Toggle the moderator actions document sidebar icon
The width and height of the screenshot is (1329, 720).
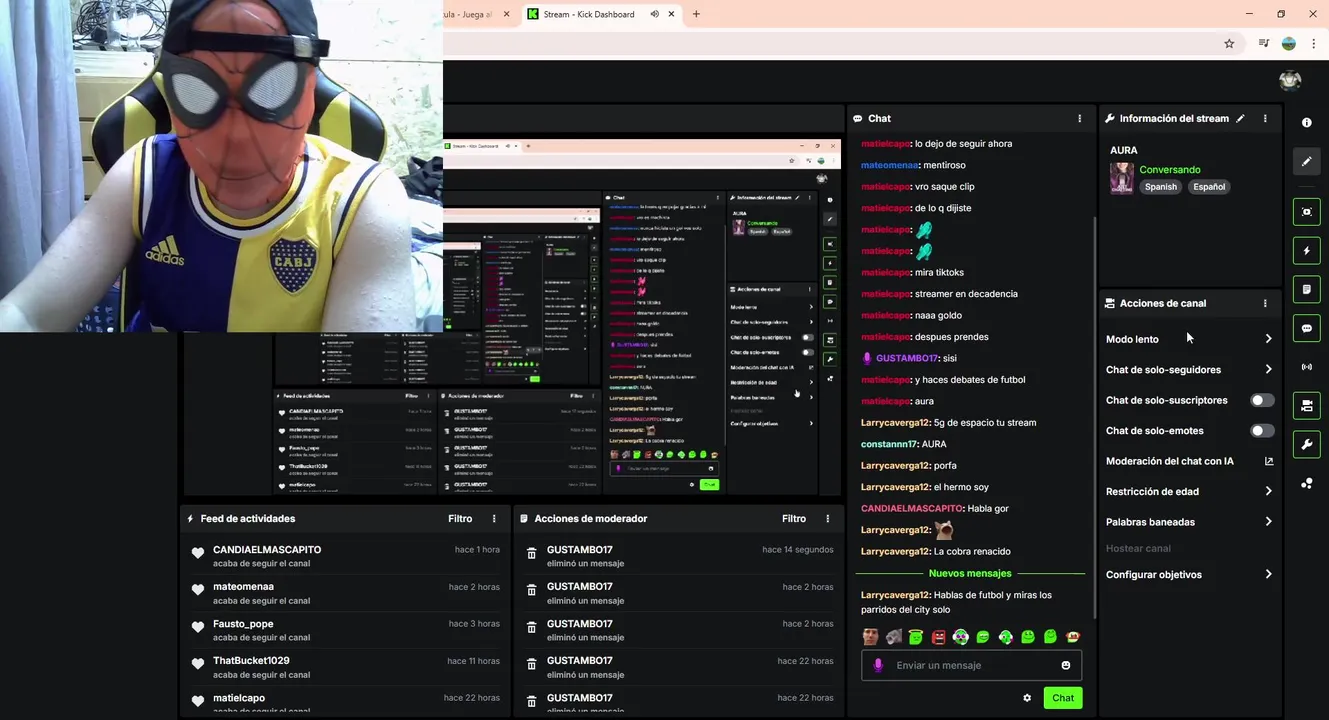[x=1306, y=290]
